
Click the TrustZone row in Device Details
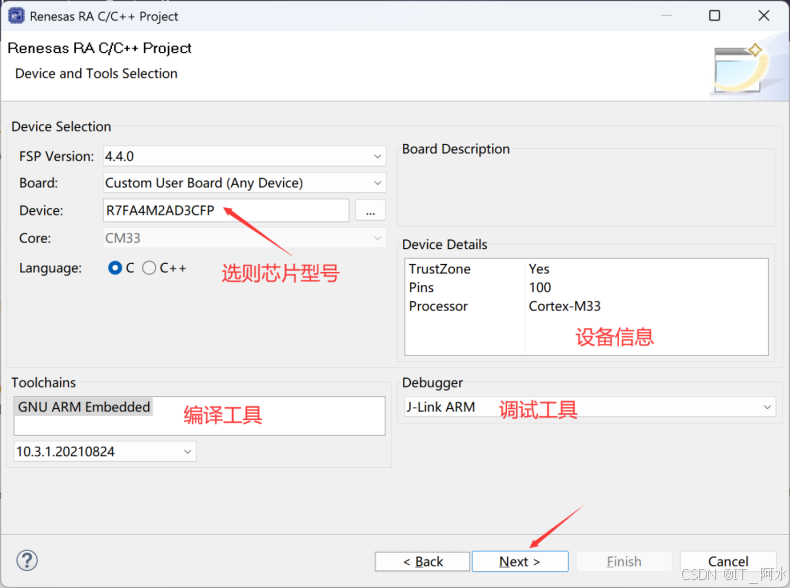coord(586,269)
